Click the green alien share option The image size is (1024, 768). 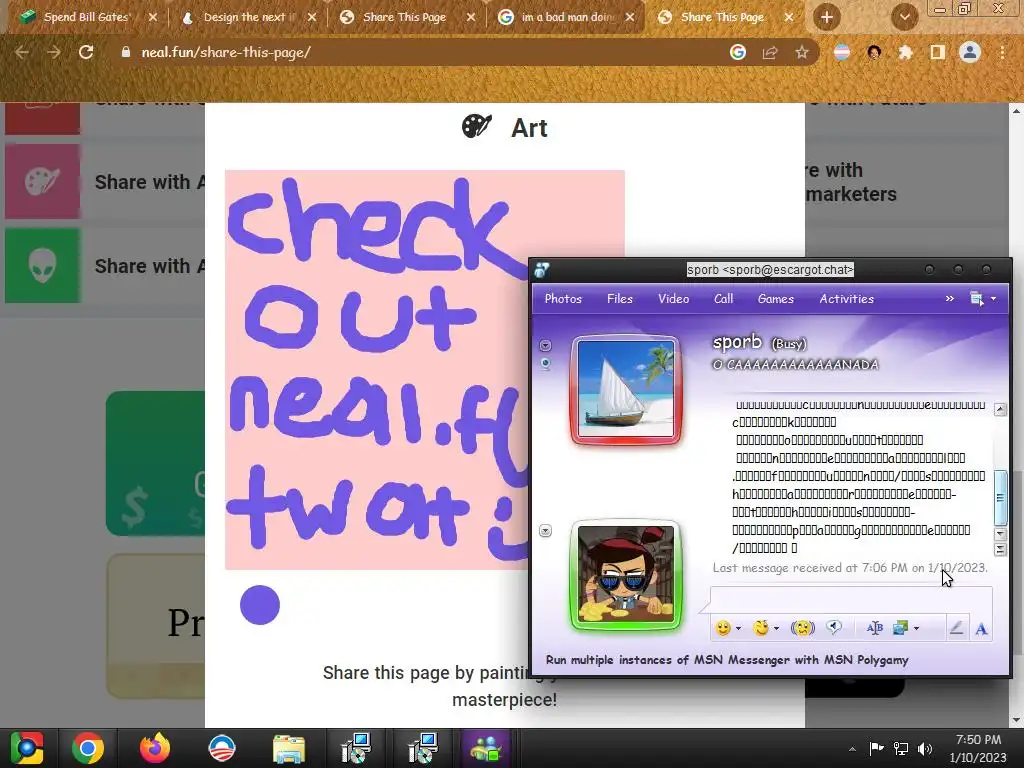pyautogui.click(x=42, y=266)
